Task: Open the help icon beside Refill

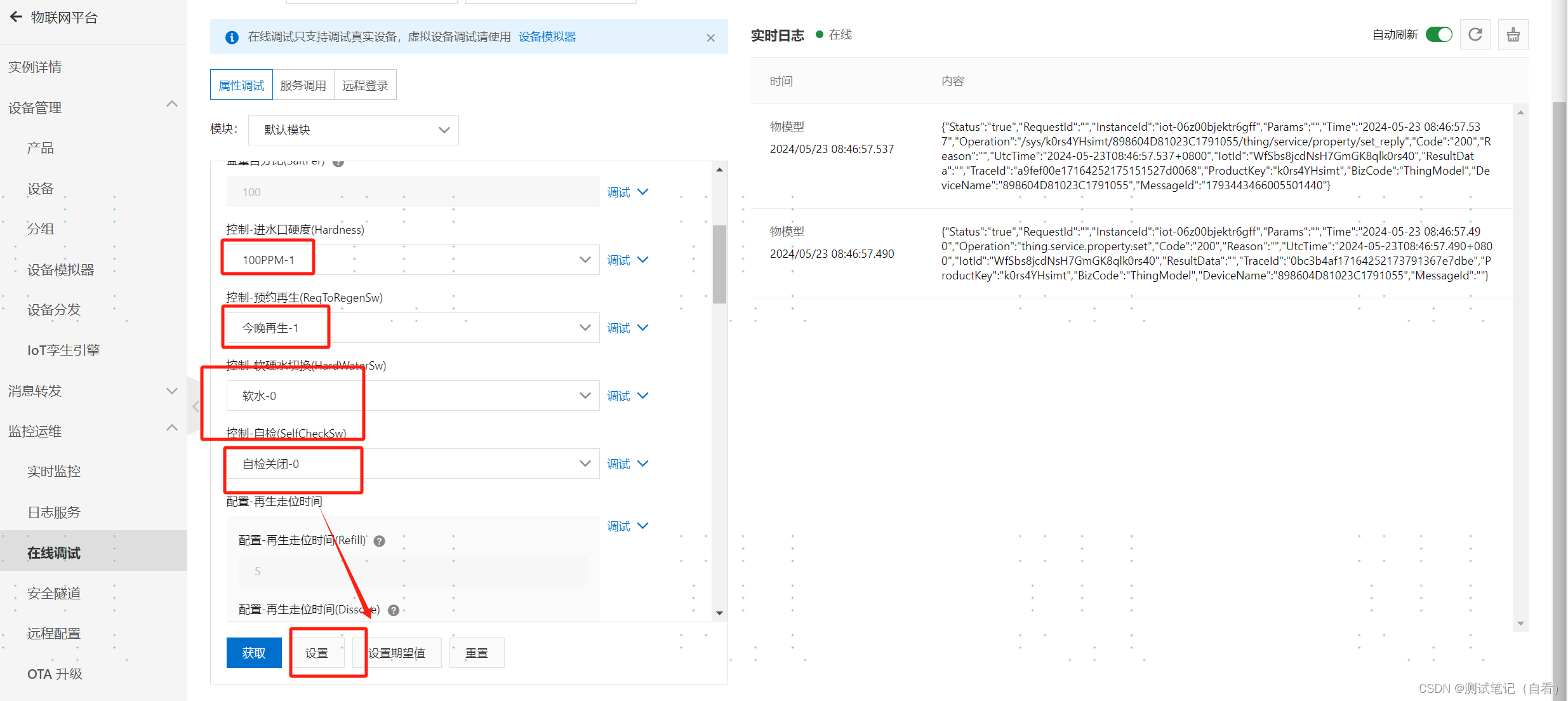Action: click(x=379, y=541)
